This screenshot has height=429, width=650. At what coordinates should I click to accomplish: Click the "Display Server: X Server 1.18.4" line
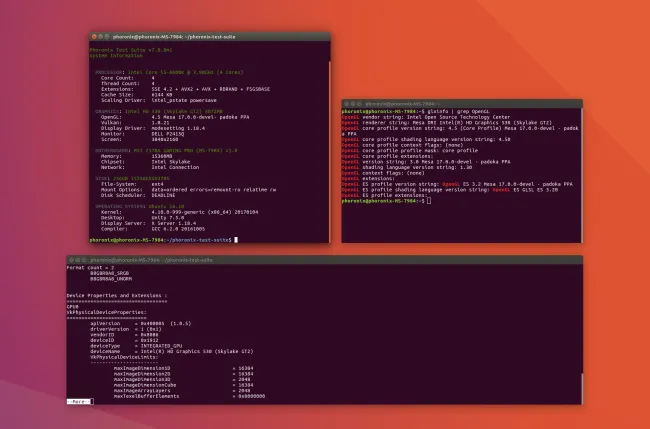[x=148, y=223]
